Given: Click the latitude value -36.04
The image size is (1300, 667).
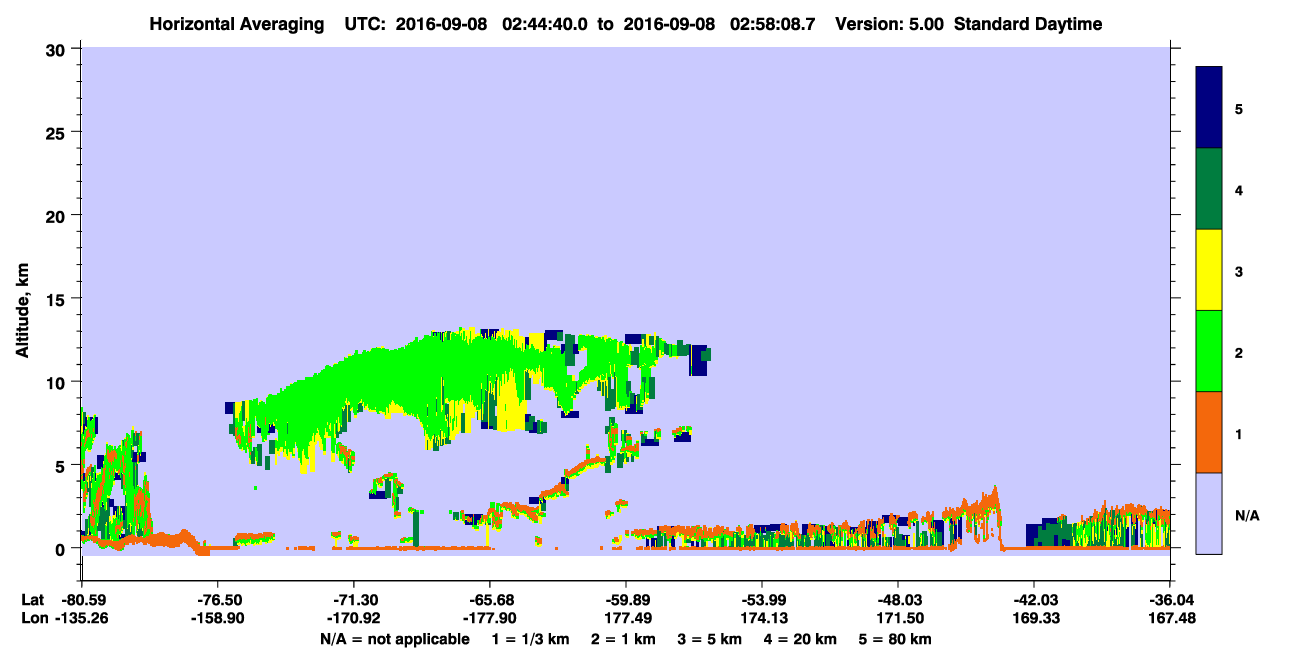Looking at the screenshot, I should (x=1170, y=600).
